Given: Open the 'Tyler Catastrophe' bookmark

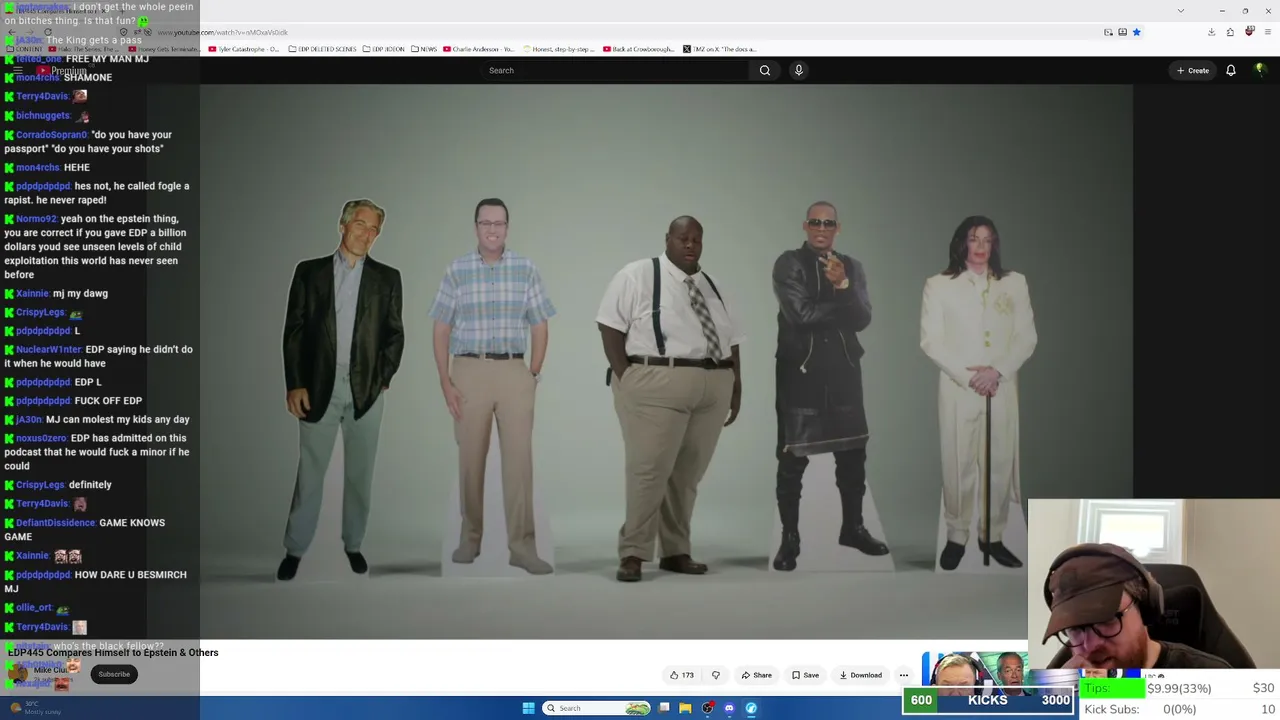Looking at the screenshot, I should [244, 49].
